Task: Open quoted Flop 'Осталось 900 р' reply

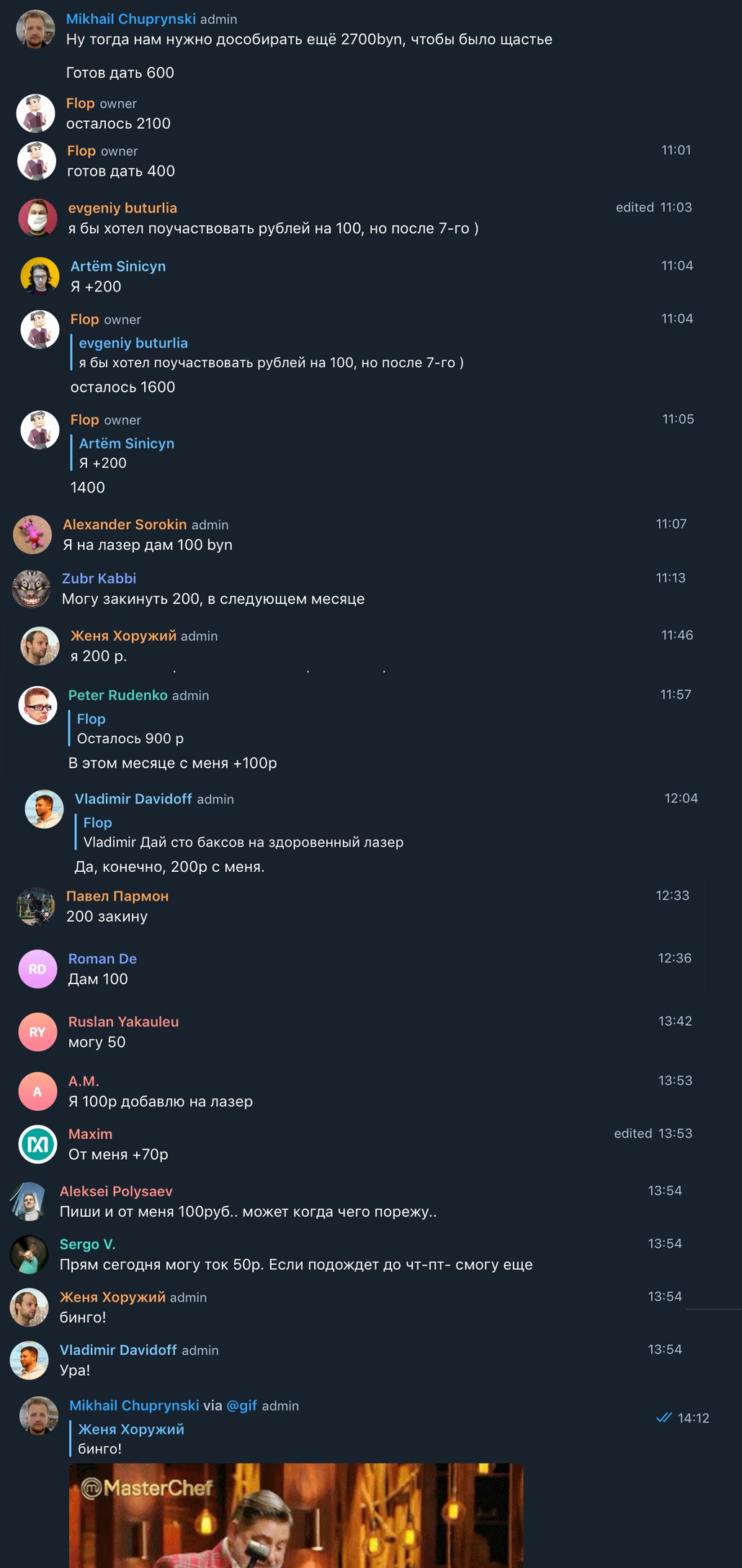Action: point(130,729)
